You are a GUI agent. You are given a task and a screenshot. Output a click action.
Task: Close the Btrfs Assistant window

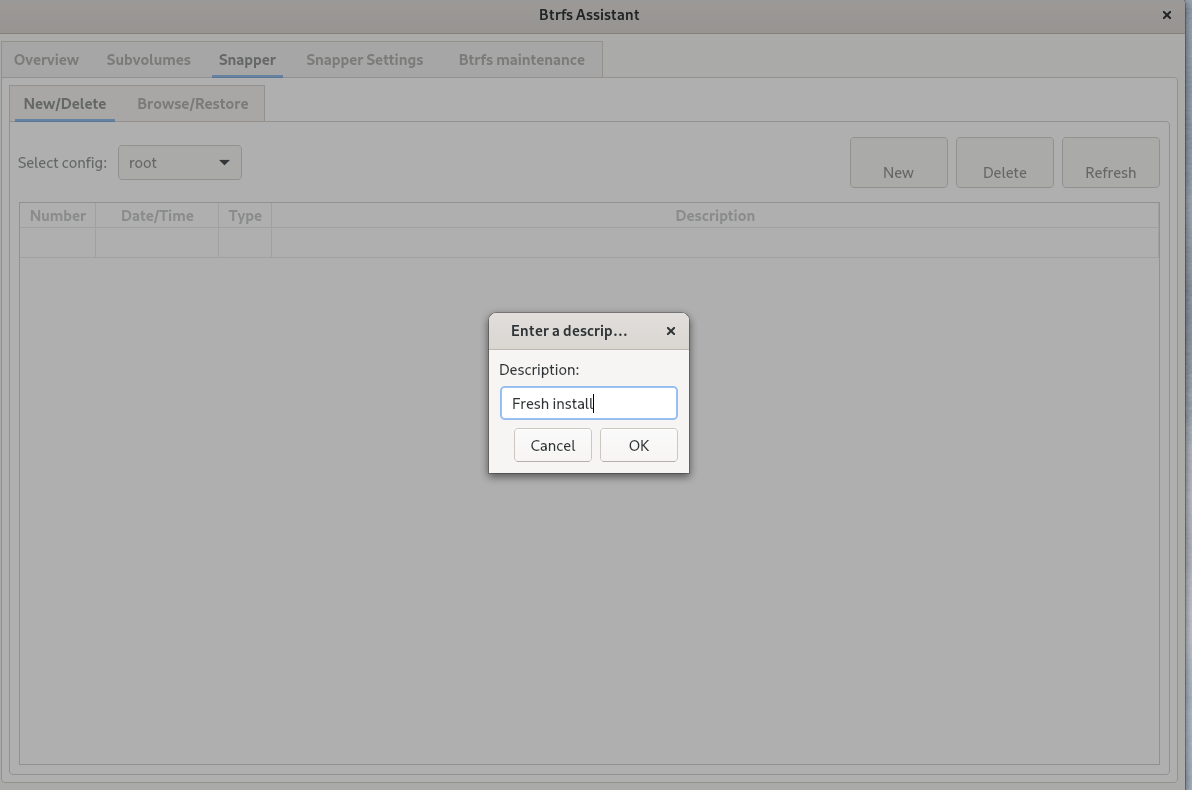pos(1167,14)
